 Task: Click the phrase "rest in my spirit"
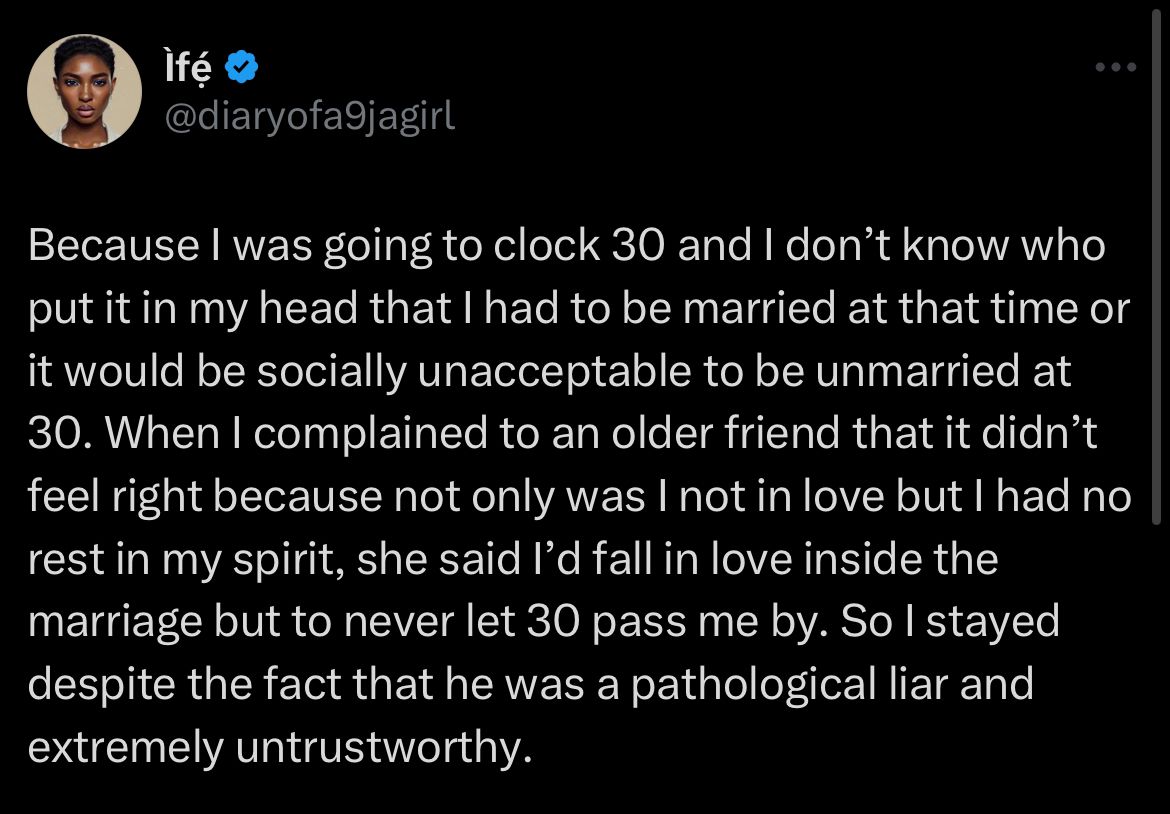pyautogui.click(x=186, y=560)
